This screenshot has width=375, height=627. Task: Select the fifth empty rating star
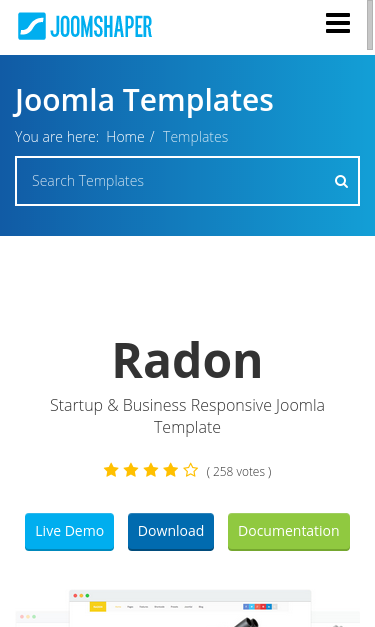point(191,470)
